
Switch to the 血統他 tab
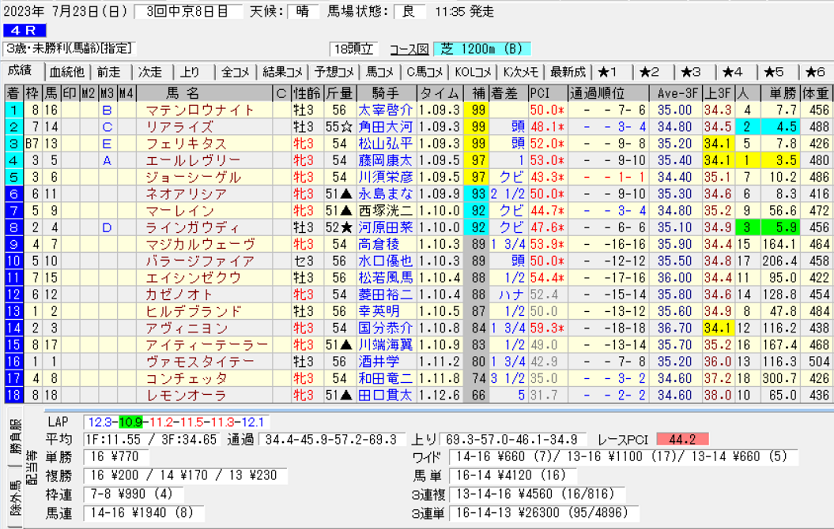66,72
